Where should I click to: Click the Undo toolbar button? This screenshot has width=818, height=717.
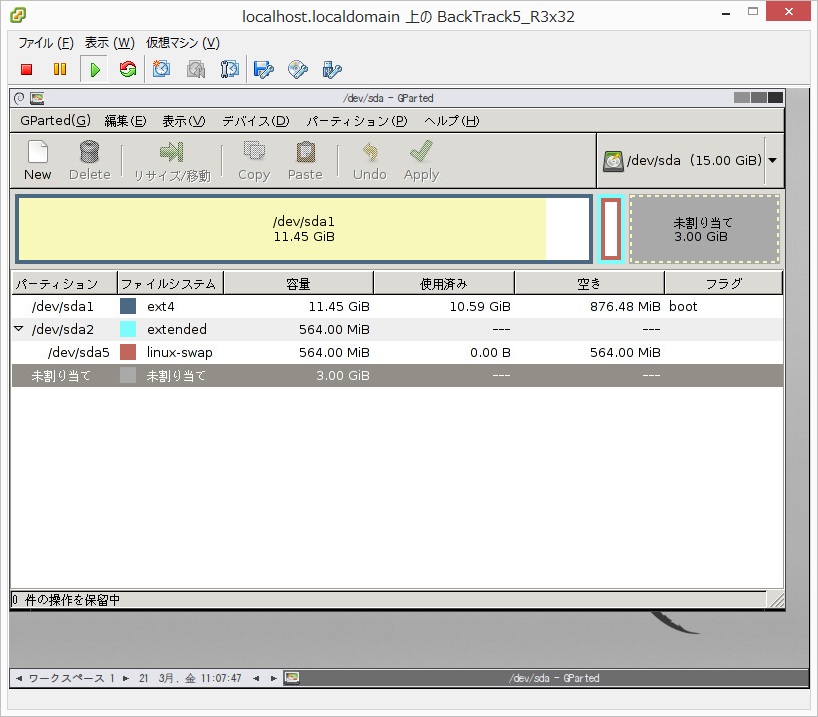(369, 161)
